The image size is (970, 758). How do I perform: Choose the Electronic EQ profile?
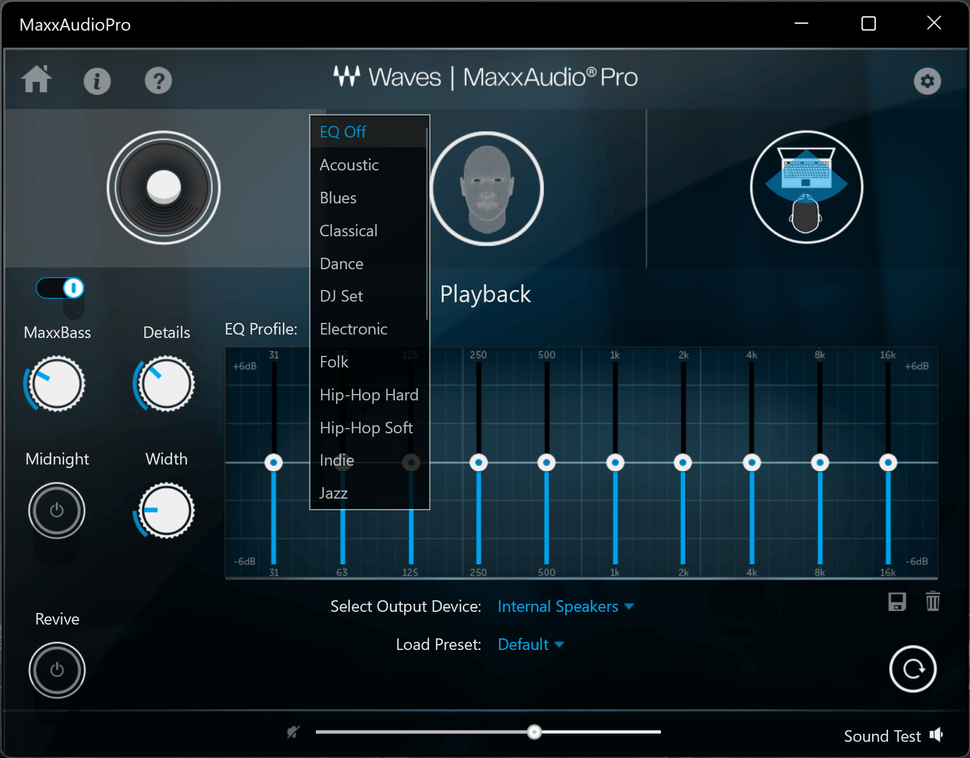coord(368,329)
